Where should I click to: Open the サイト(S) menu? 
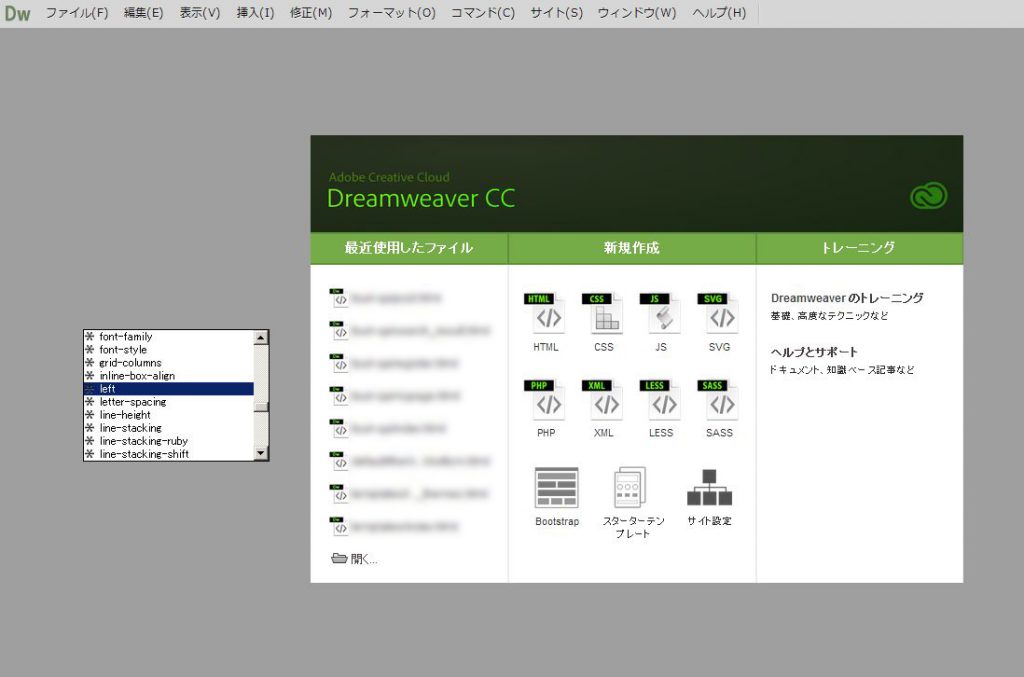point(556,13)
